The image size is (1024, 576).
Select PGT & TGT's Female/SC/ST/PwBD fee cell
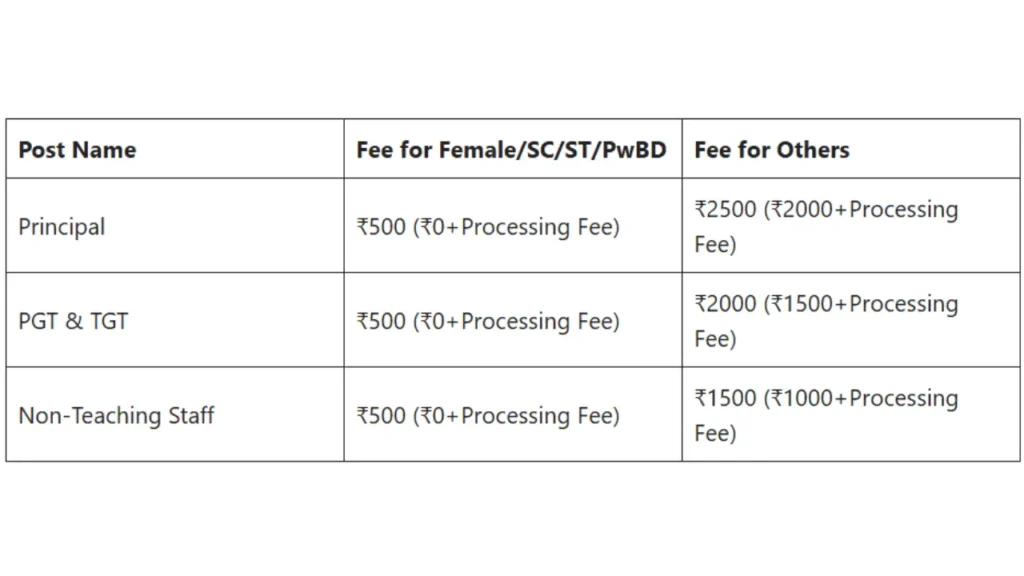tap(488, 321)
